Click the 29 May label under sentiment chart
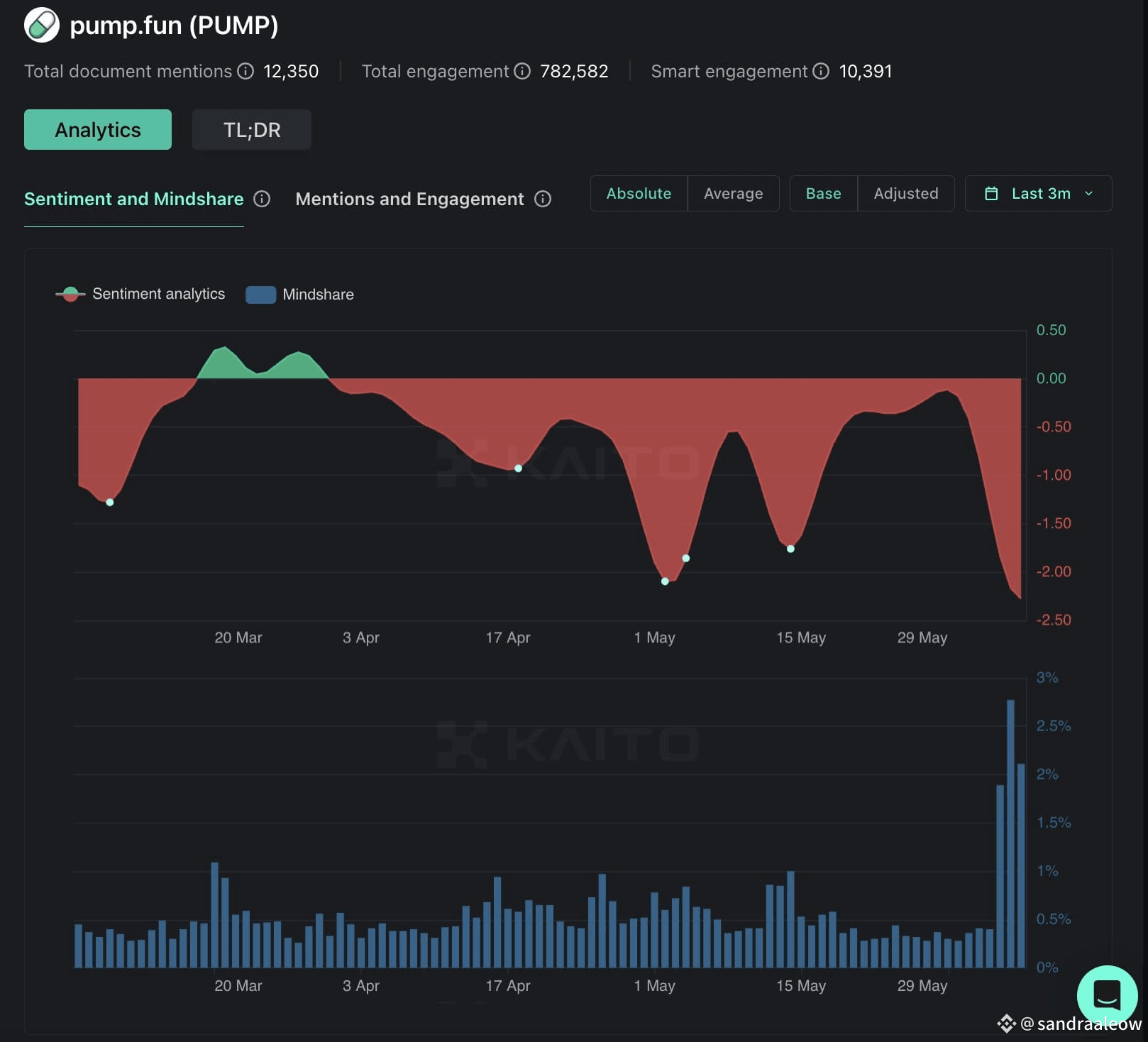The image size is (1148, 1042). click(922, 637)
